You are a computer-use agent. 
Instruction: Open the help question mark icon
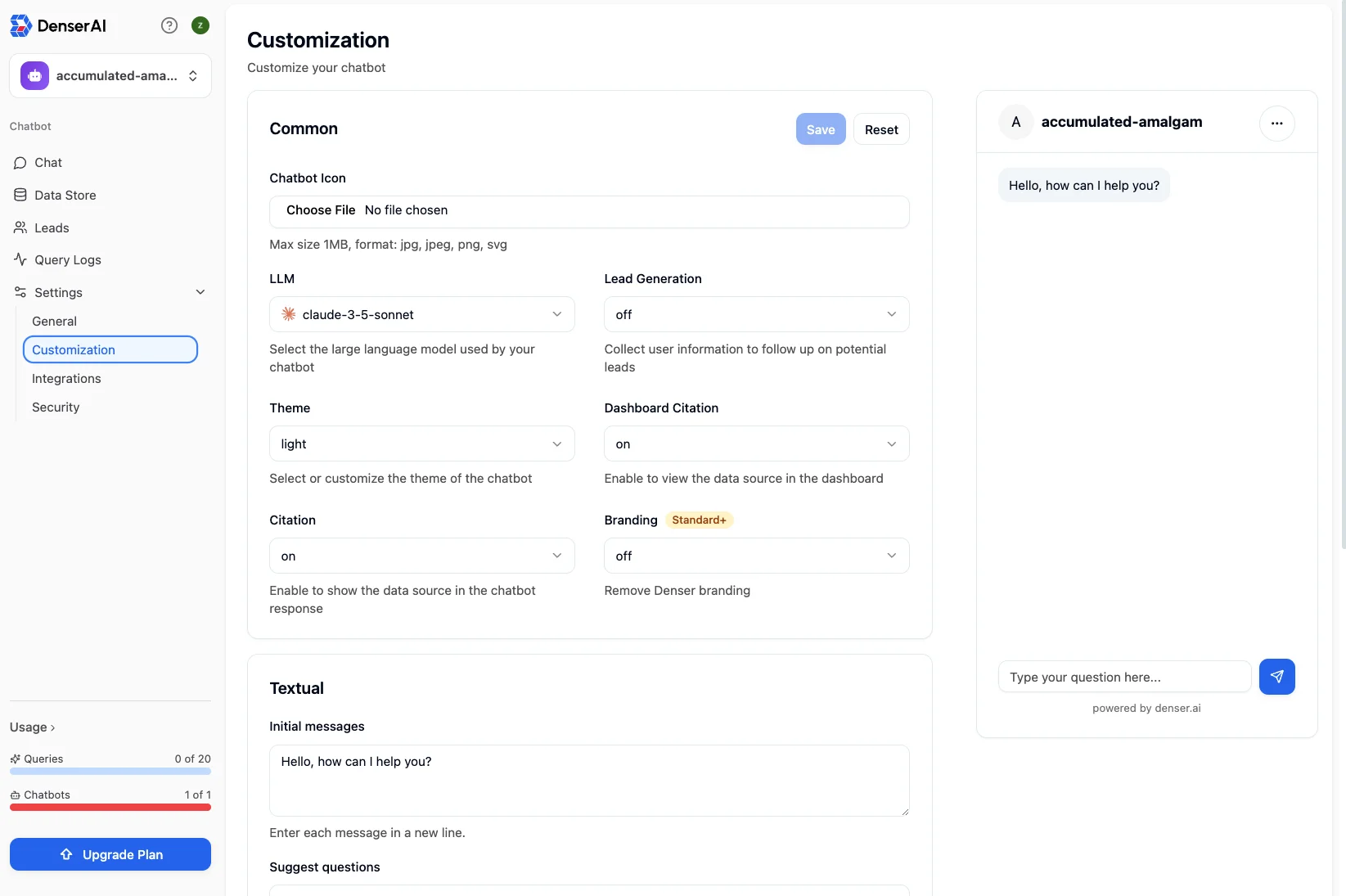coord(169,25)
